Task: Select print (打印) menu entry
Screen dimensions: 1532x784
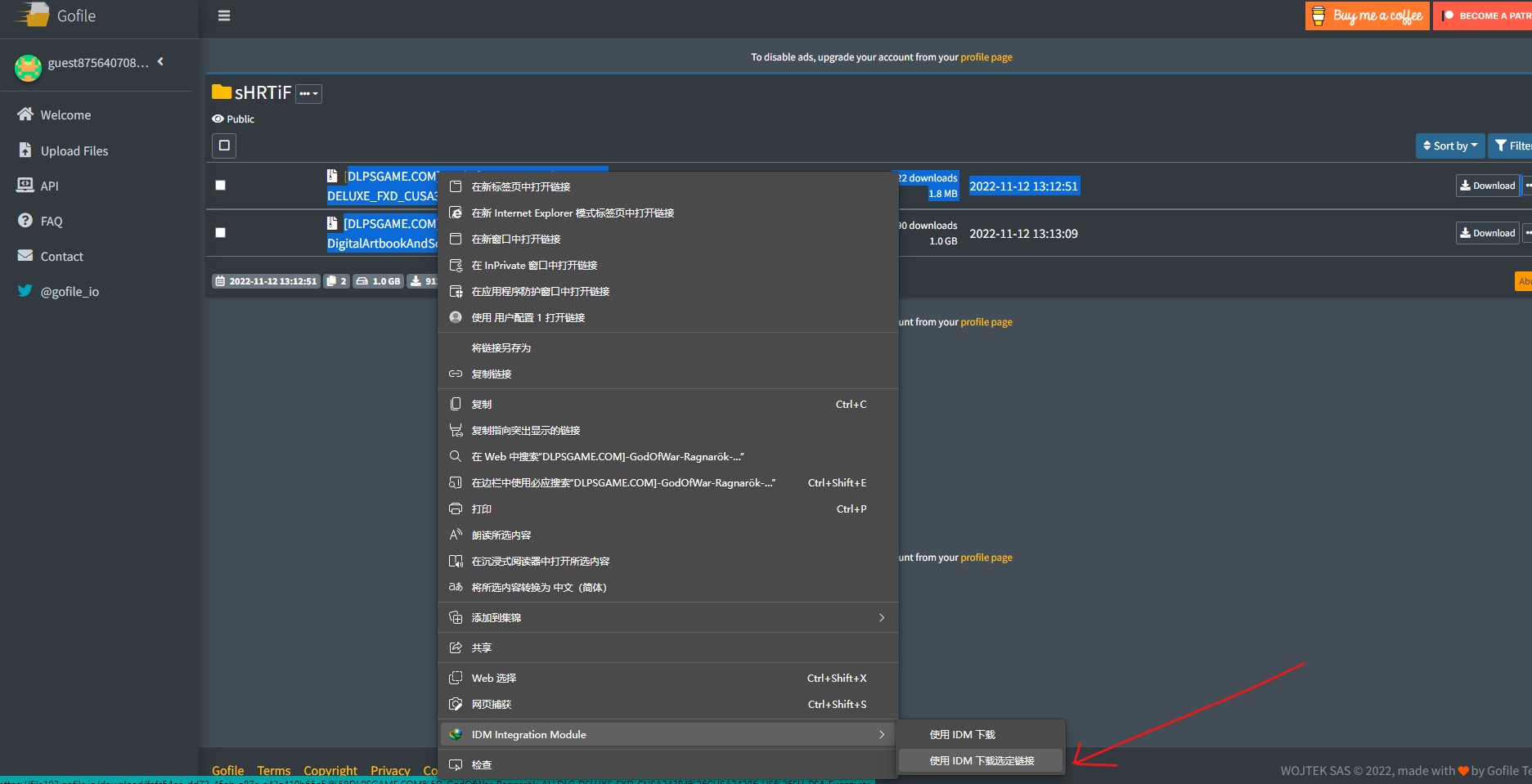Action: (668, 509)
